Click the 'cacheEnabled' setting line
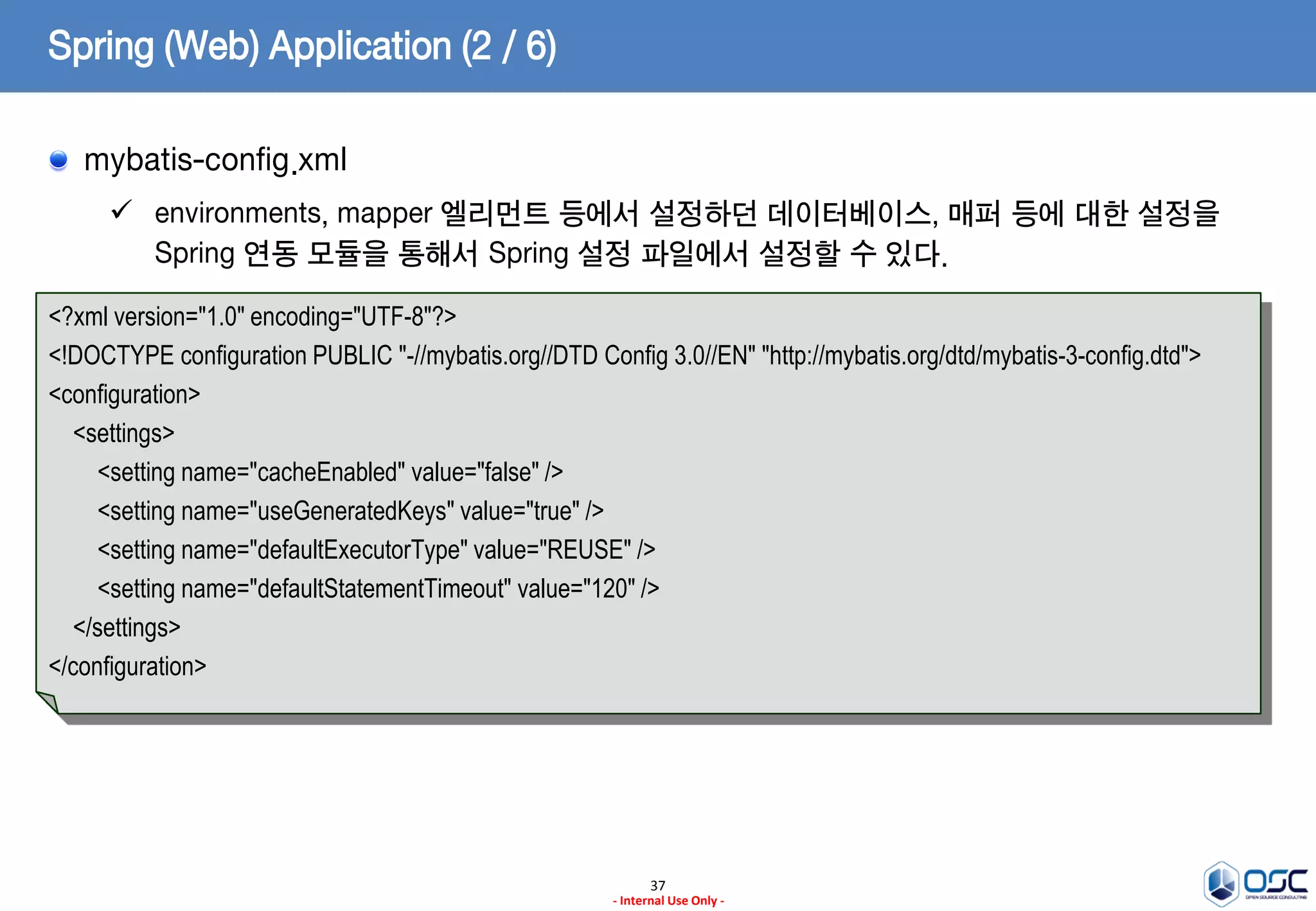Image resolution: width=1316 pixels, height=911 pixels. [x=330, y=473]
